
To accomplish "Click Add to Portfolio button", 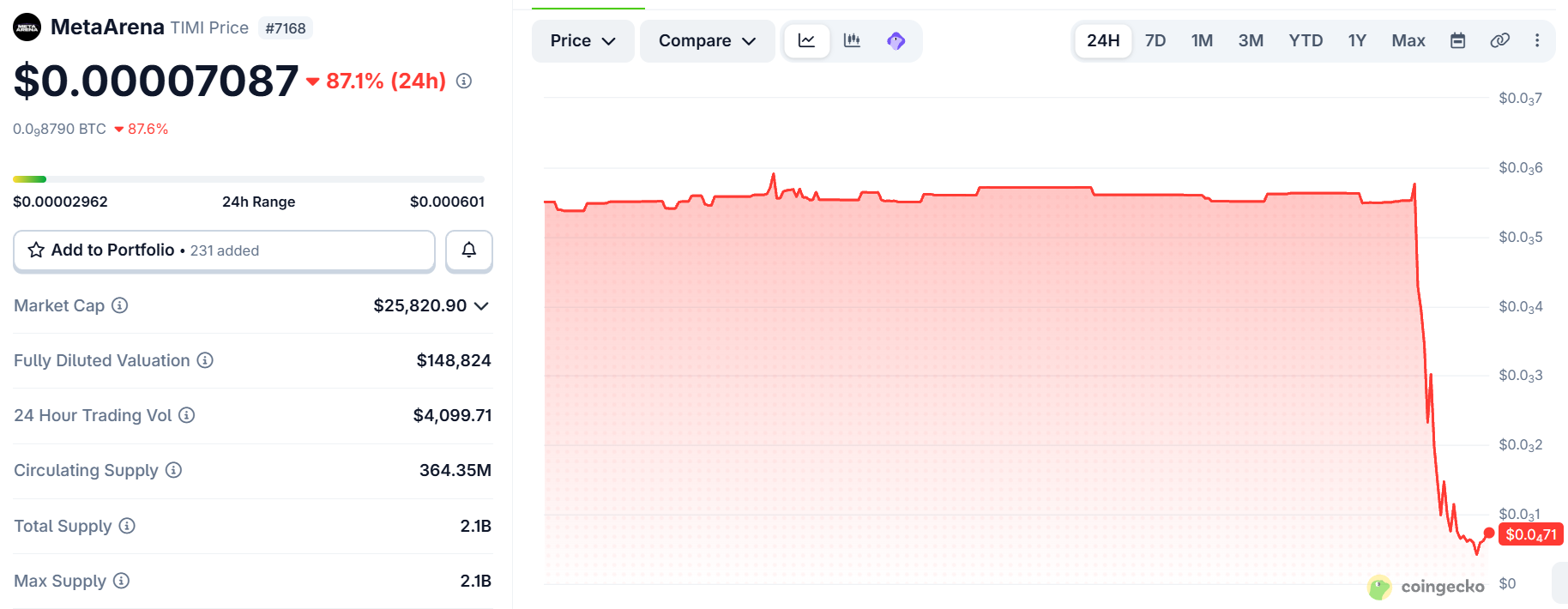I will click(x=224, y=250).
